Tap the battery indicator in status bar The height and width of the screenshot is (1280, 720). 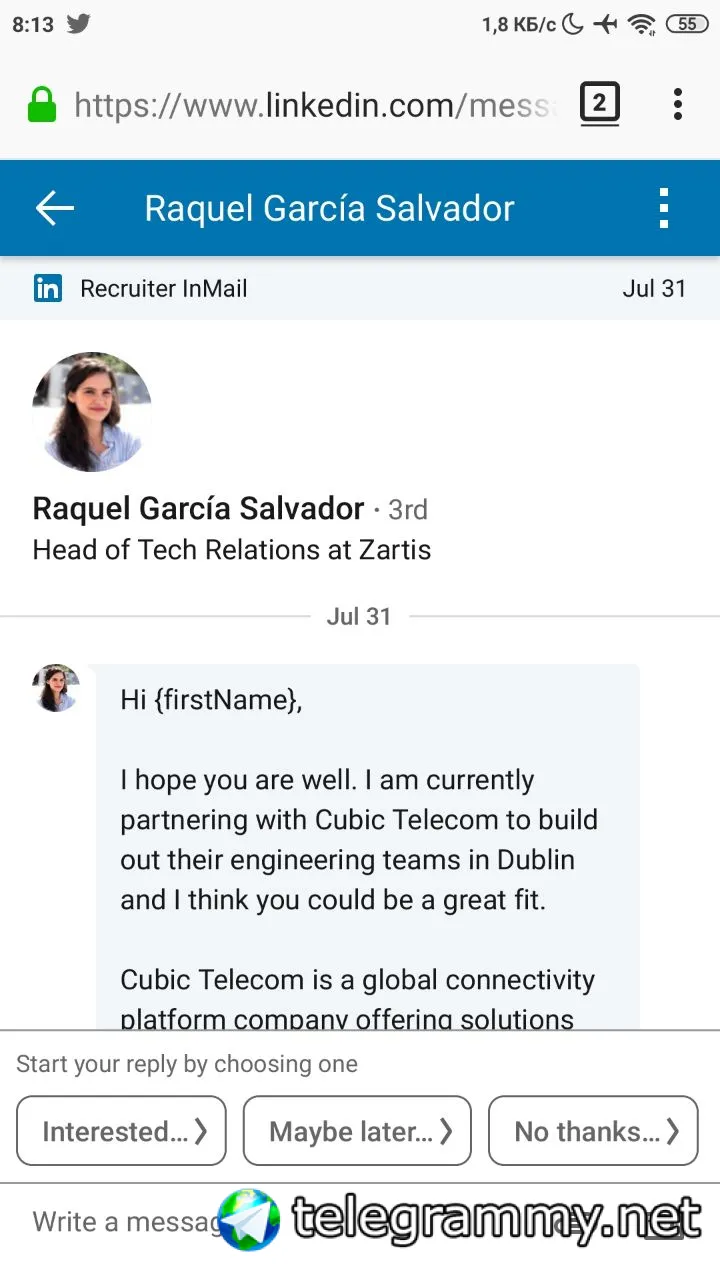pyautogui.click(x=687, y=24)
